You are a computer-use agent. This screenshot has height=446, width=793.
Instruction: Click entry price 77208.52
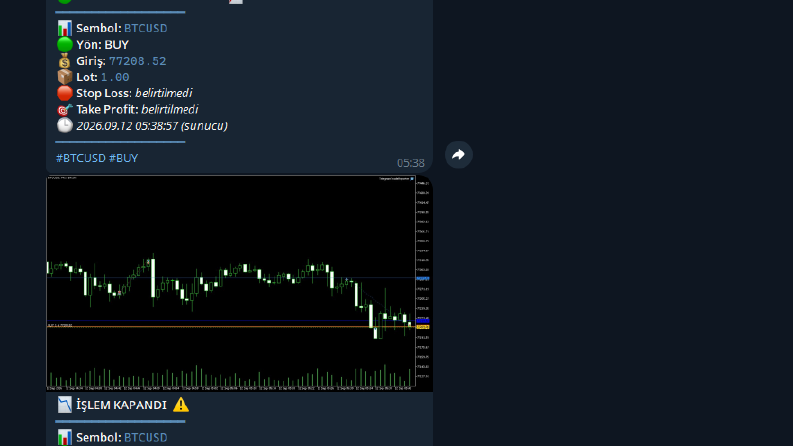138,61
